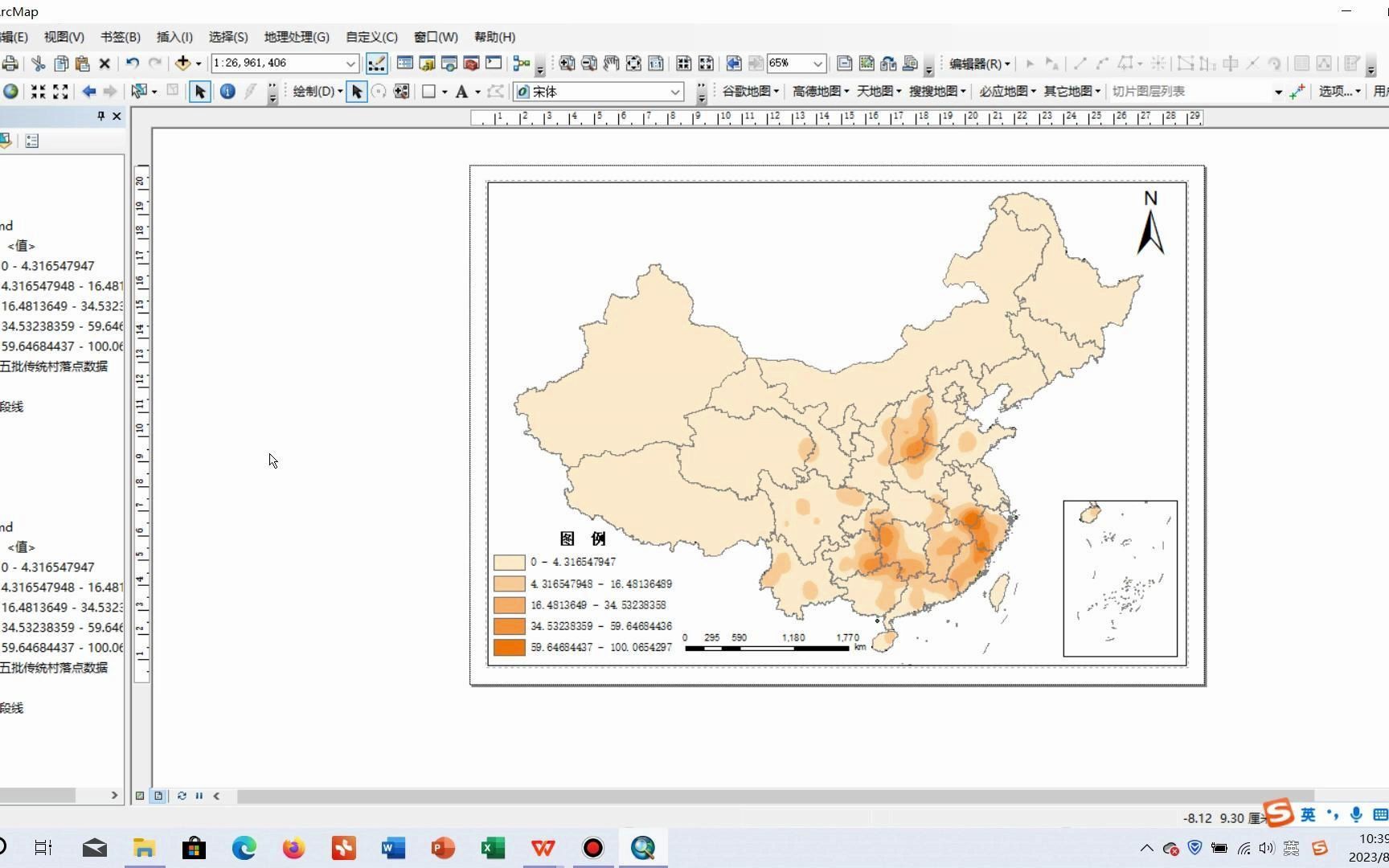The image size is (1389, 868).
Task: Refresh the layout view with the refresh icon
Action: [181, 796]
